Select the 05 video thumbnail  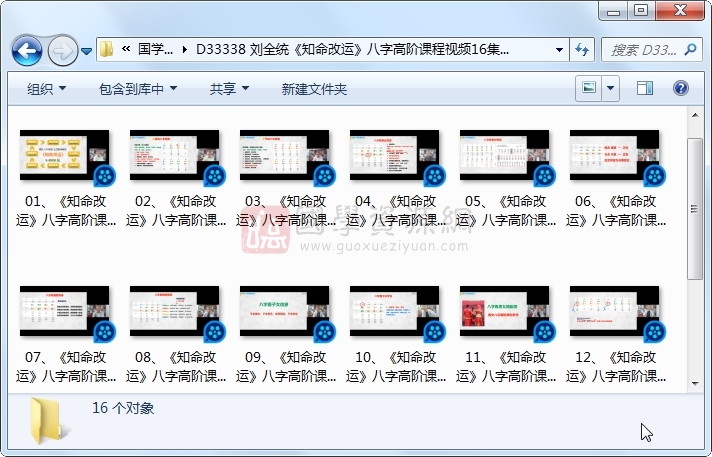point(504,155)
